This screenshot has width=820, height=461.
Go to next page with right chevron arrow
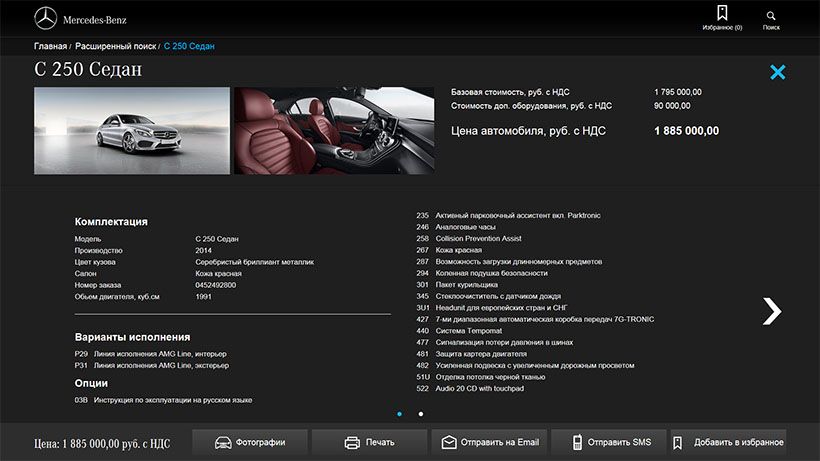coord(771,311)
